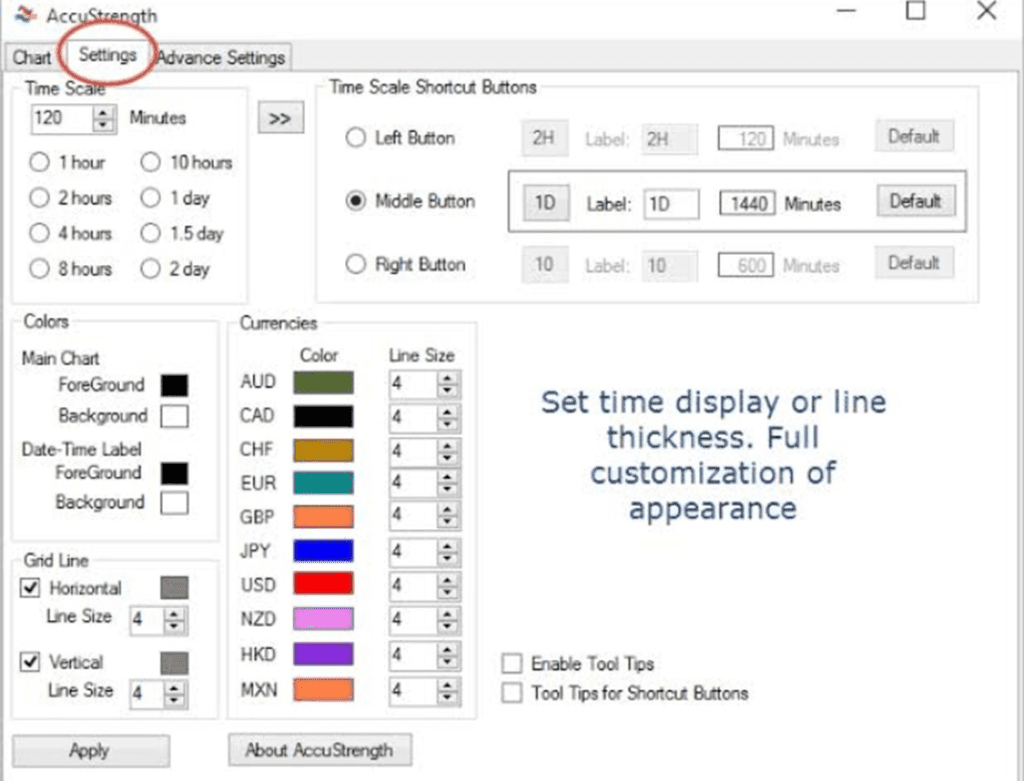Click the Time Scale minutes spinner arrows
This screenshot has width=1024, height=781.
click(103, 119)
